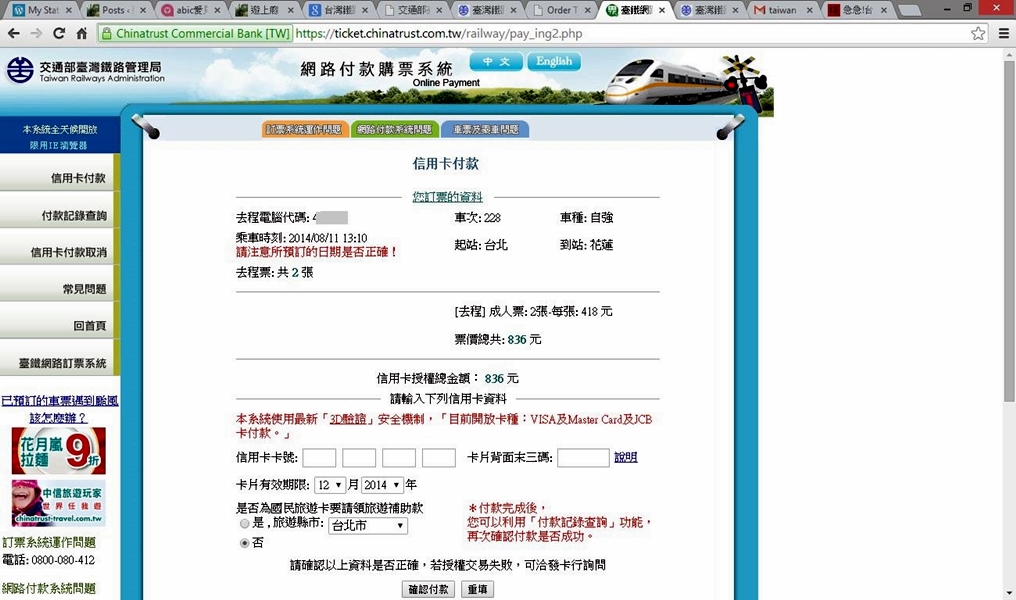Select the 是 radio button for travel card

[x=245, y=524]
